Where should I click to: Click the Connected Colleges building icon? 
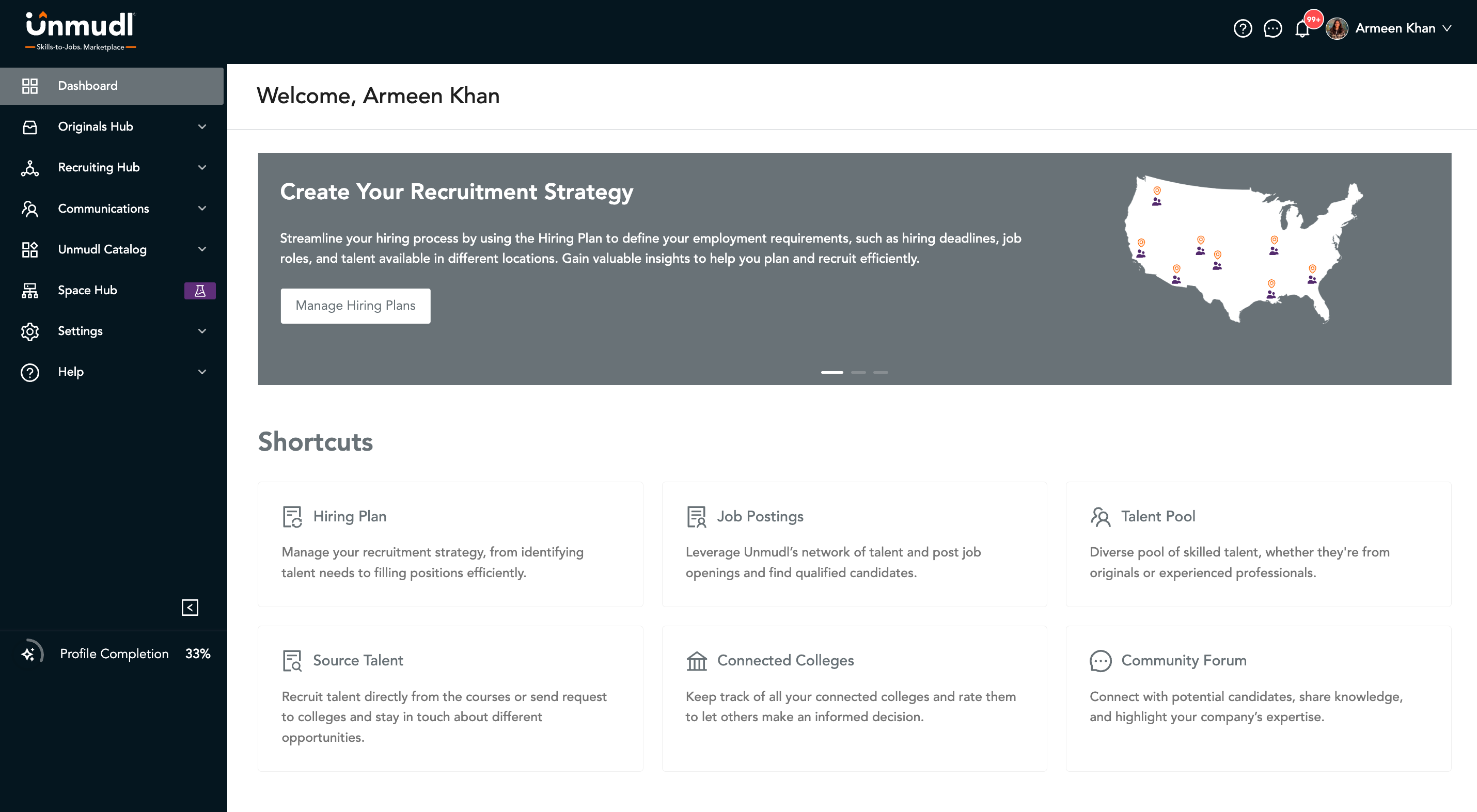click(x=696, y=661)
